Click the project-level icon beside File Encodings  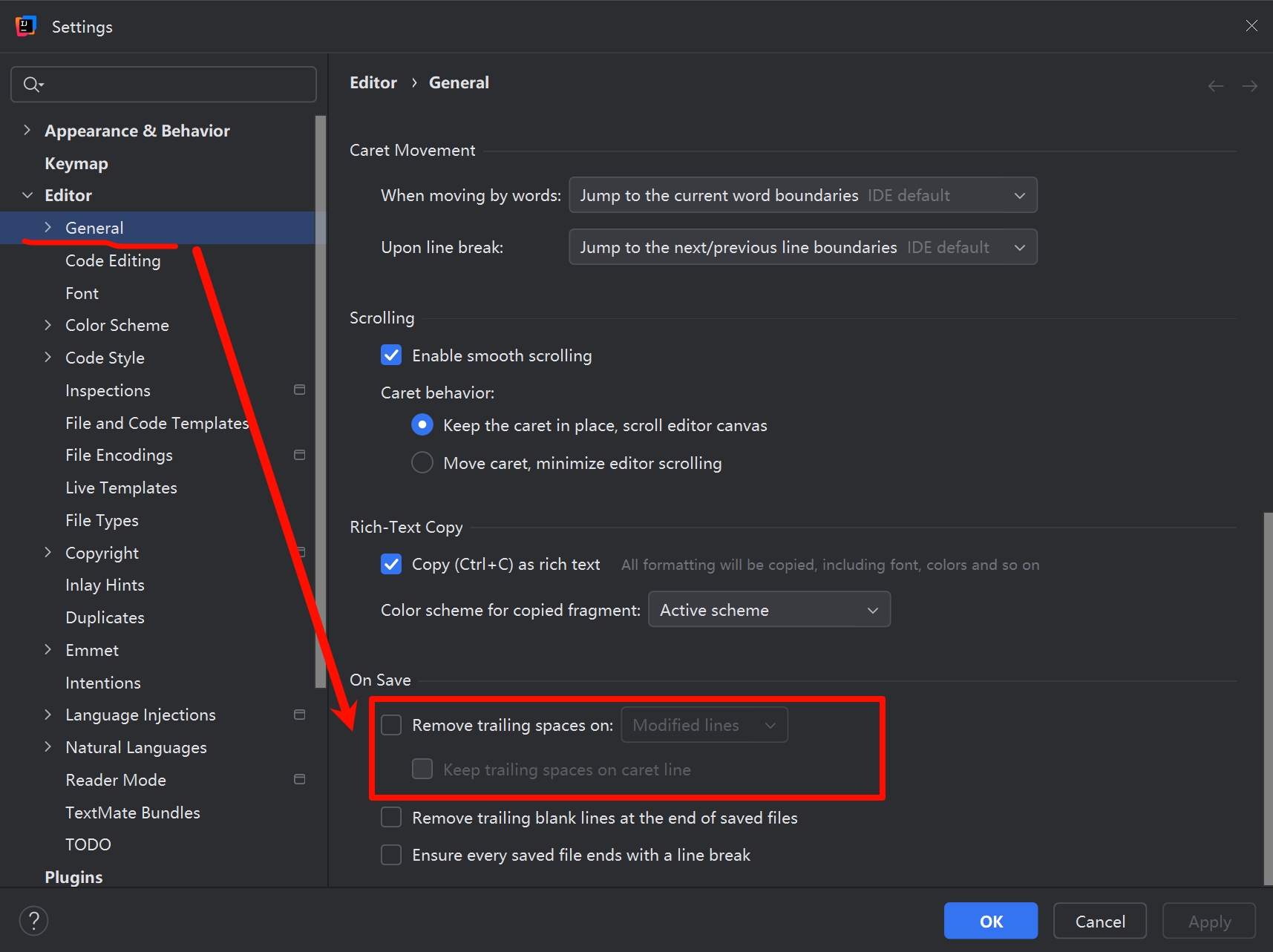coord(300,455)
